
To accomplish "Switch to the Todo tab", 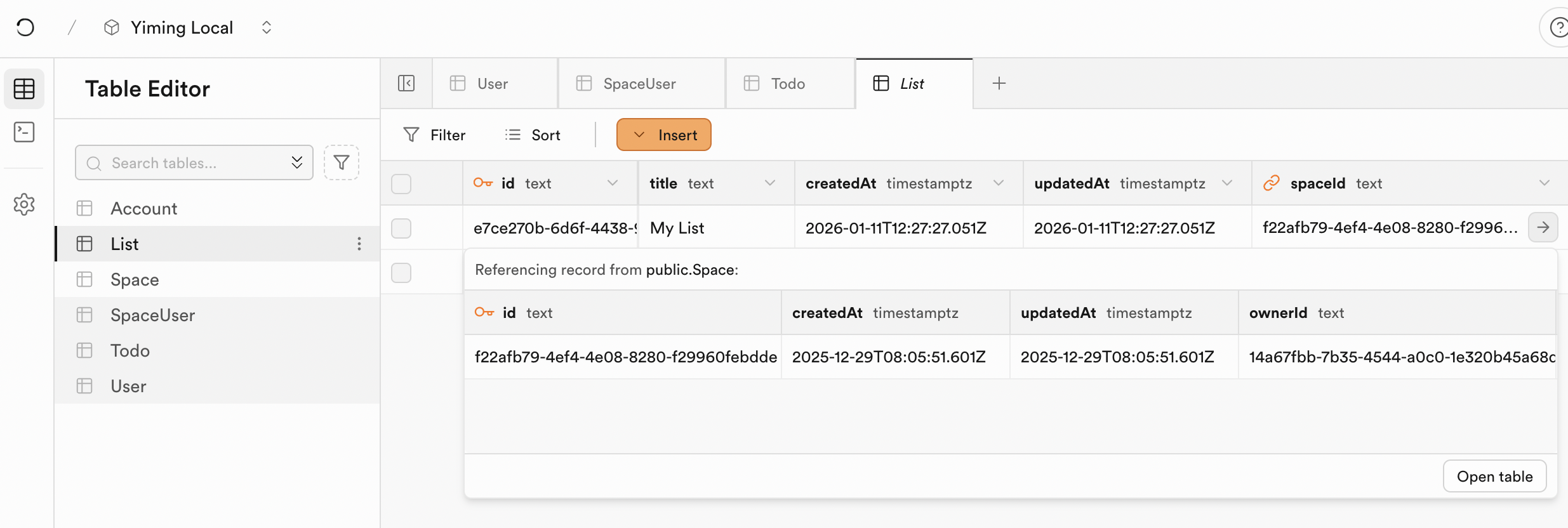I will pos(788,84).
